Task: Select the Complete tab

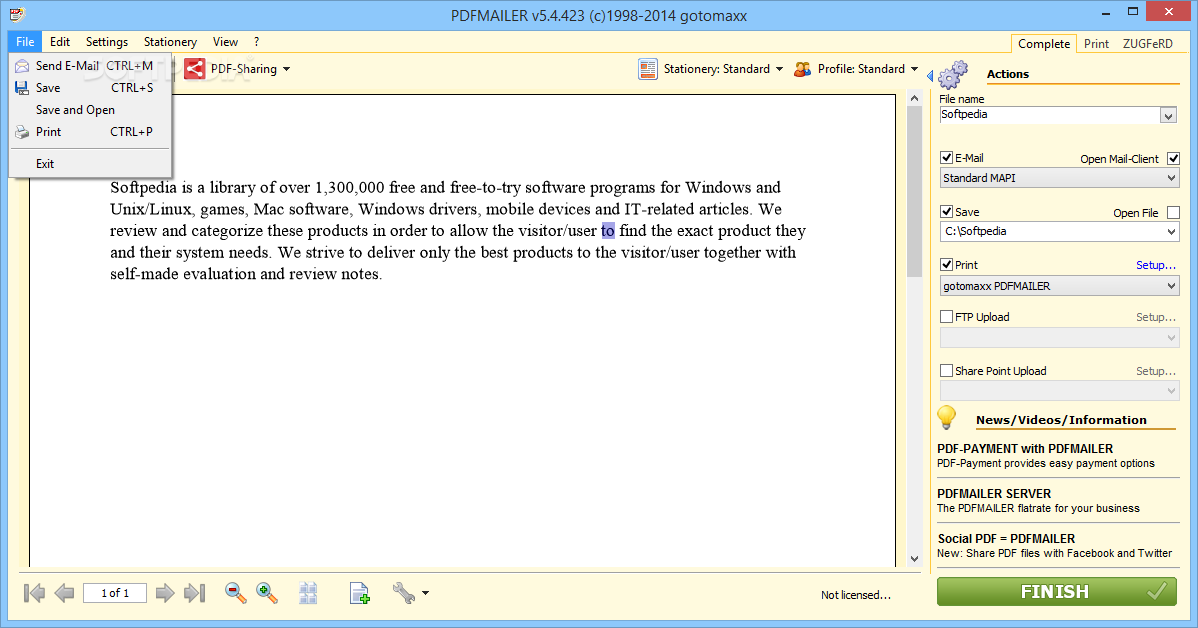Action: click(x=1044, y=44)
